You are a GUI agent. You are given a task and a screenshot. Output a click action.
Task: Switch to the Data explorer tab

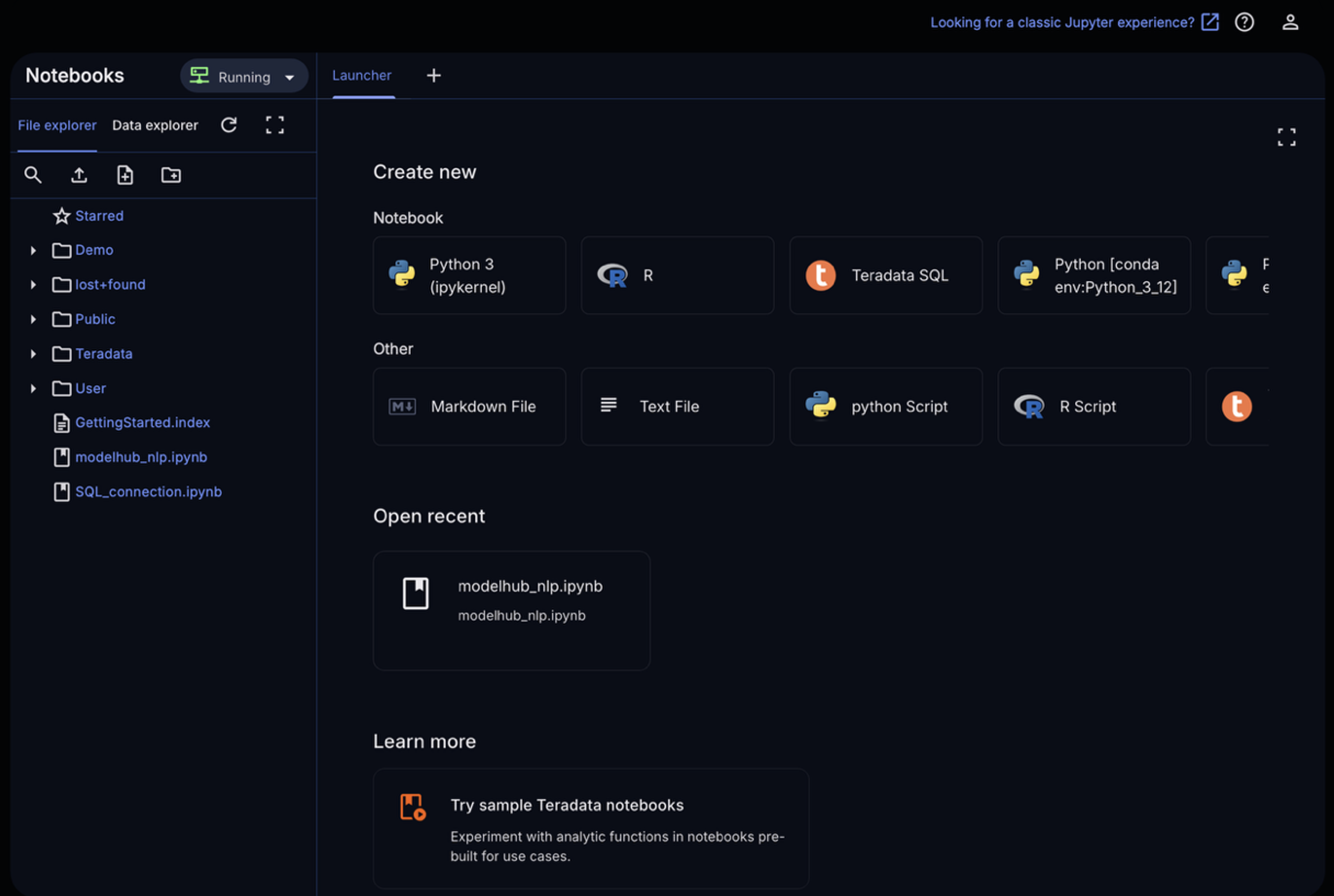155,125
